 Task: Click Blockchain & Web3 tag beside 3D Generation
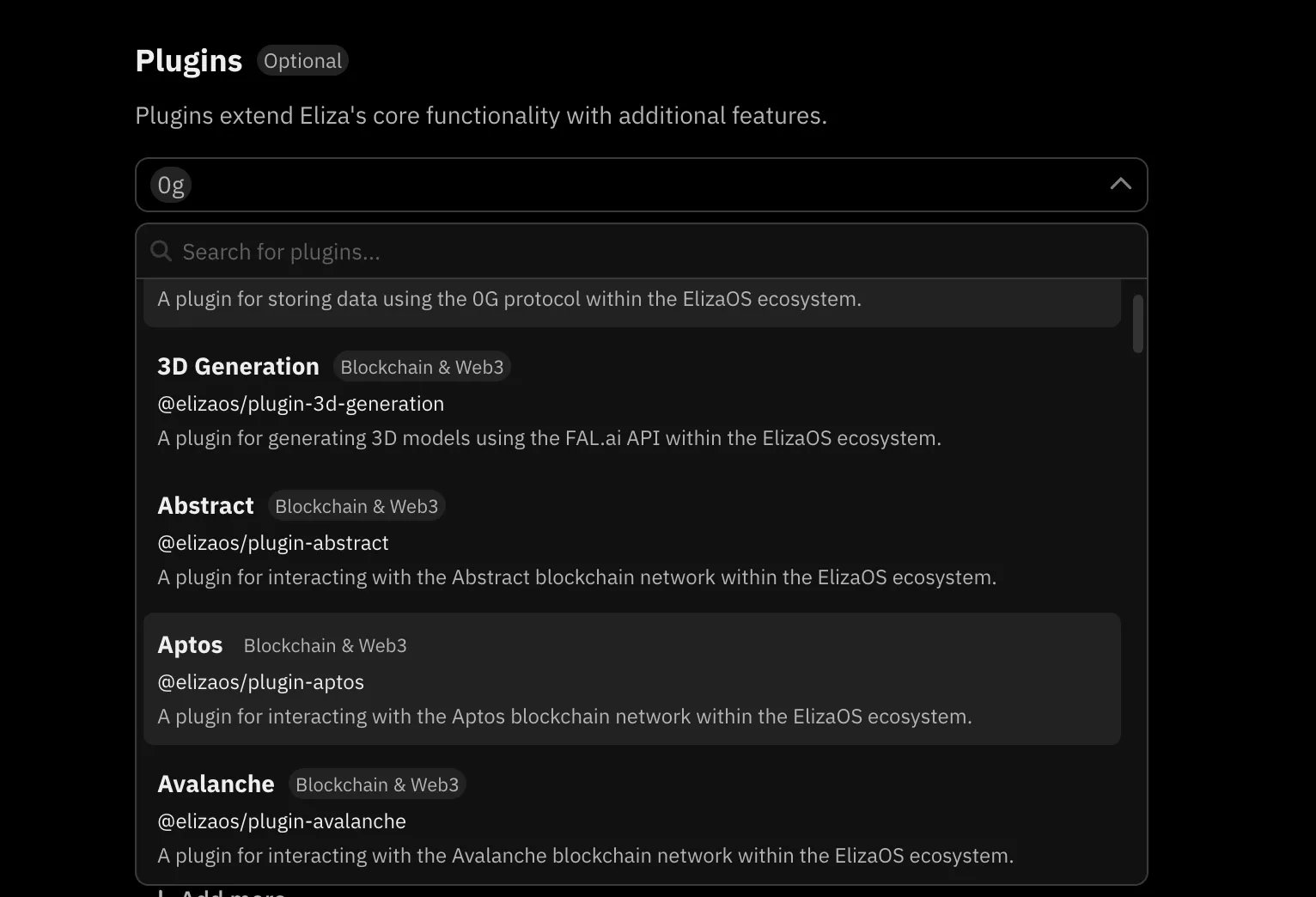(x=422, y=368)
